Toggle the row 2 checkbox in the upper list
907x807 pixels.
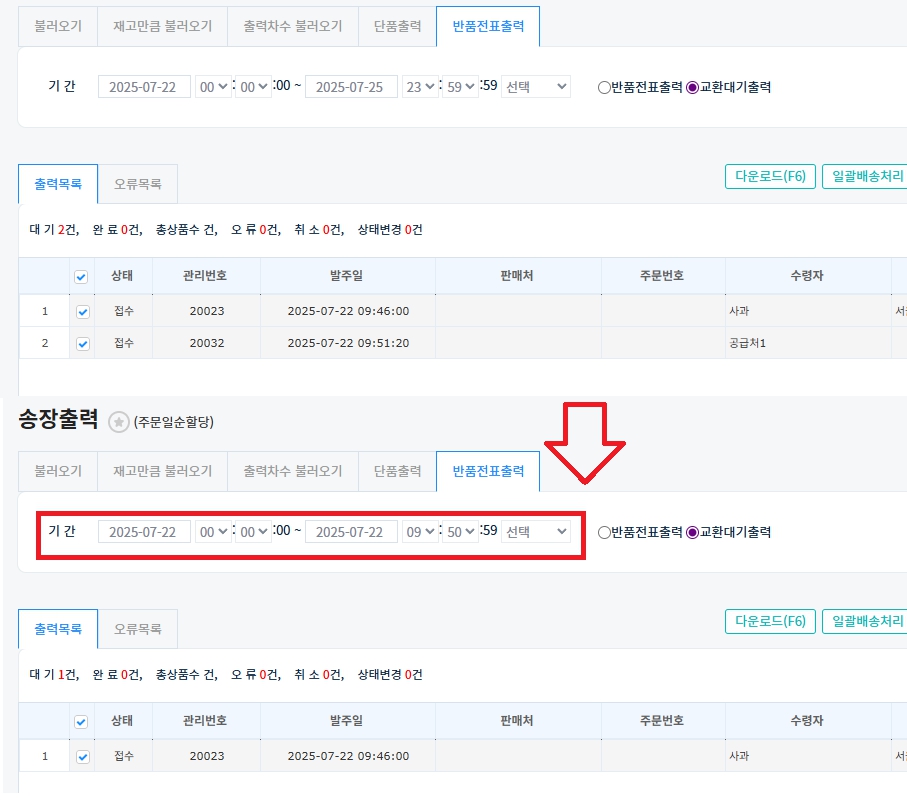(82, 343)
